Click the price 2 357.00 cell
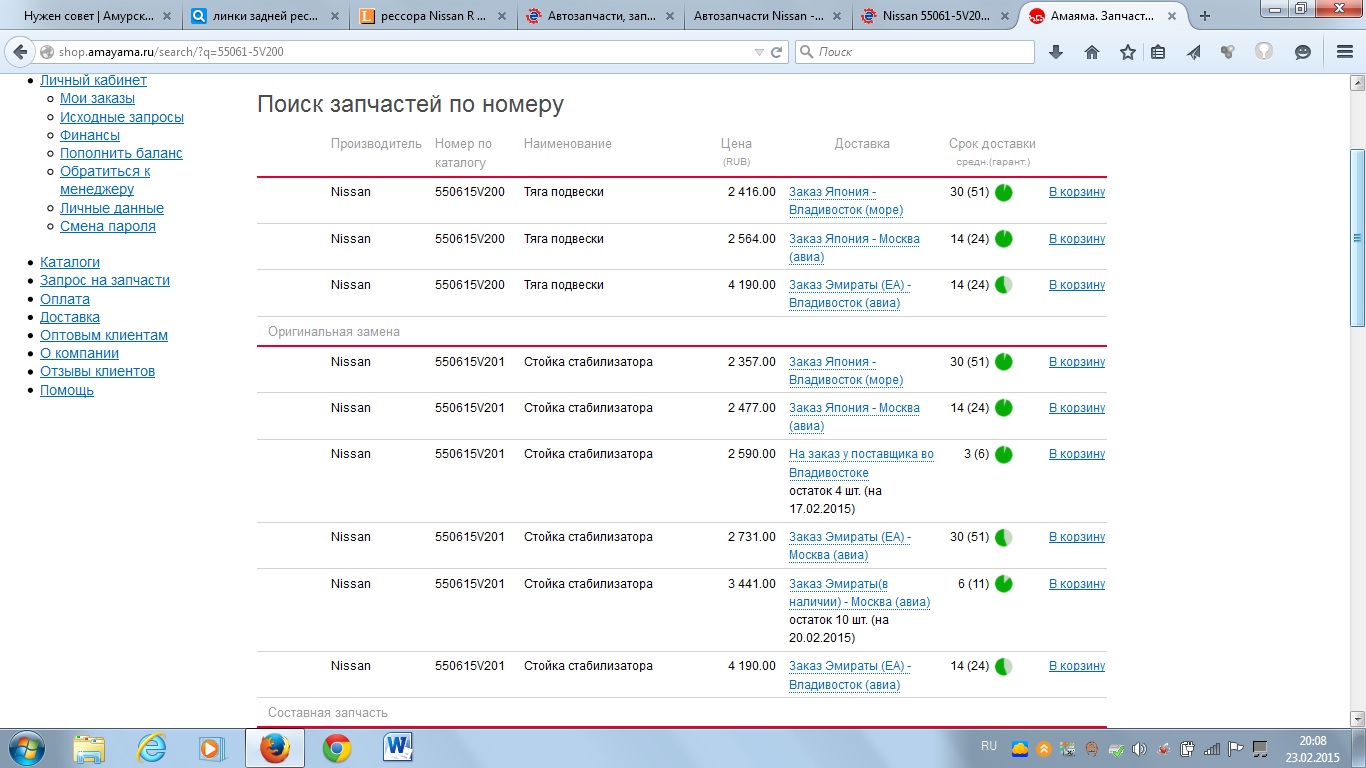 tap(751, 362)
